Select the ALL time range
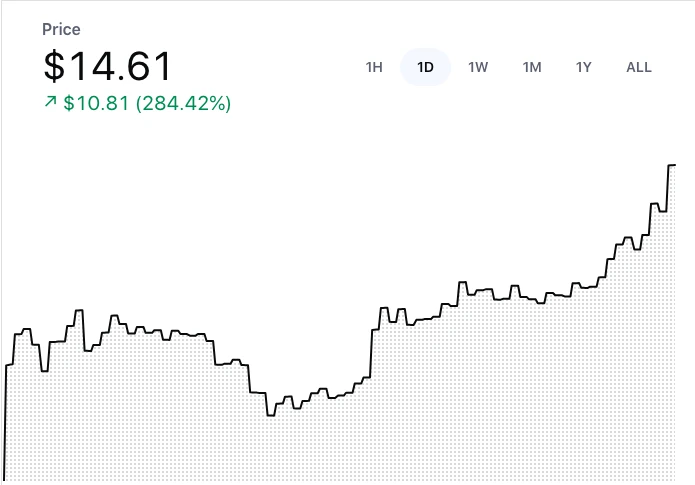 click(x=639, y=67)
